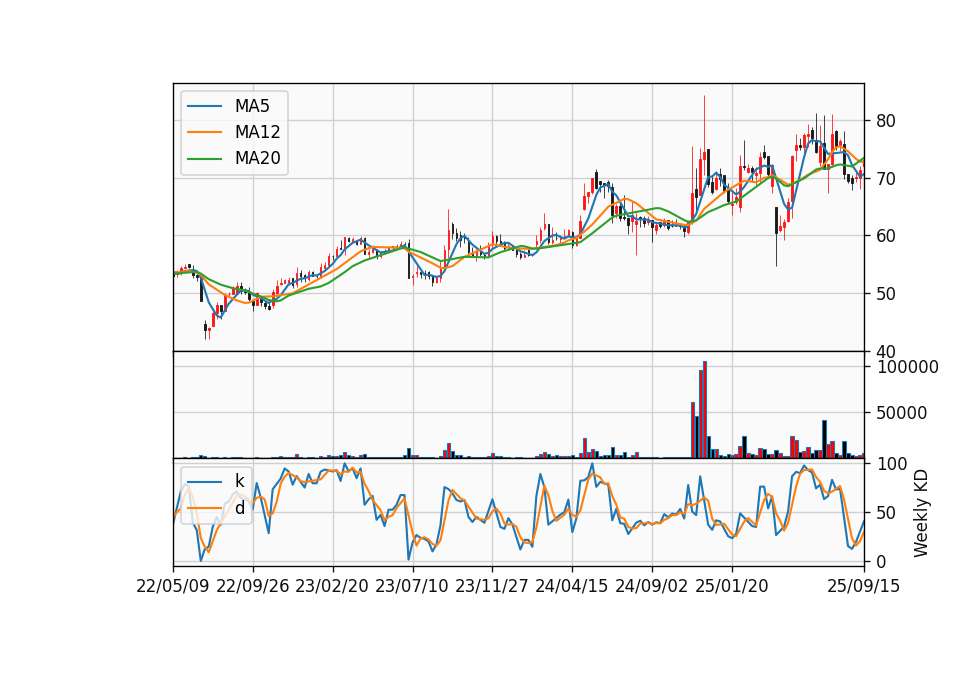
Task: Click the 23/07/10 date label
Action: [x=412, y=586]
